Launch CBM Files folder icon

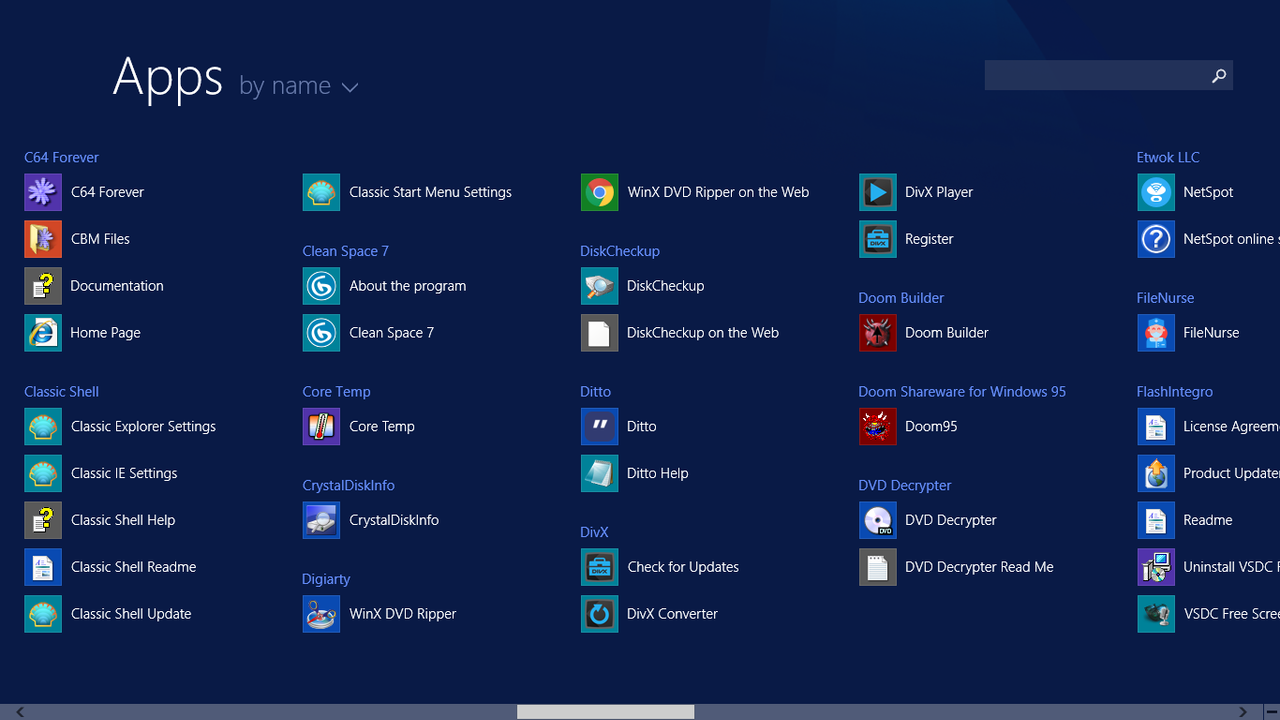(x=43, y=239)
